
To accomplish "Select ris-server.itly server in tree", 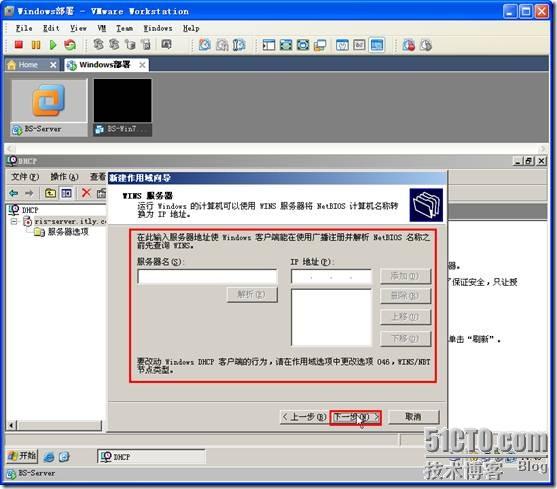I will (70, 222).
